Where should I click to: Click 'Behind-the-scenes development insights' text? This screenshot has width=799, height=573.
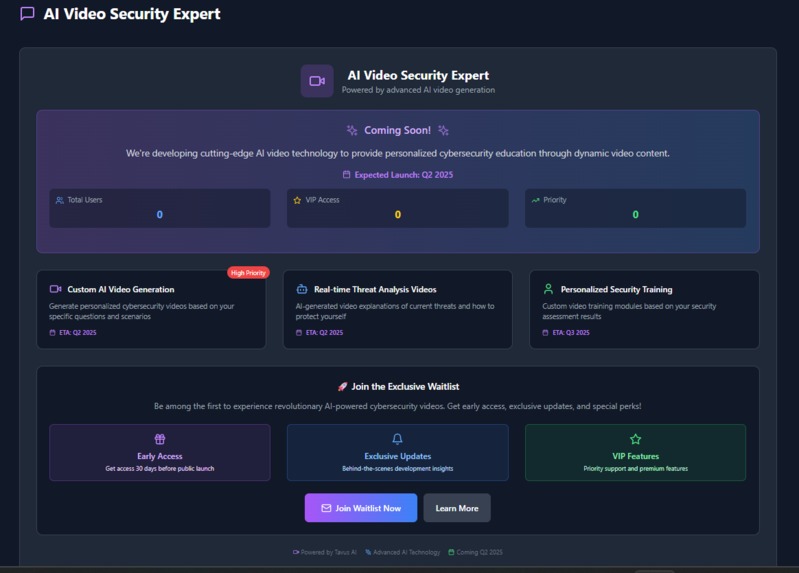pyautogui.click(x=397, y=468)
